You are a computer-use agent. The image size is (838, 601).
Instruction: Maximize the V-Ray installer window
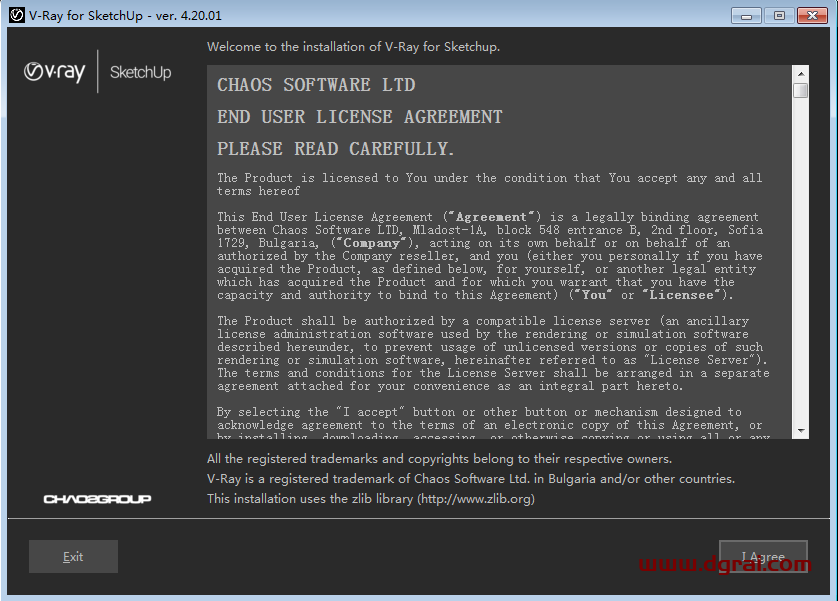click(779, 15)
